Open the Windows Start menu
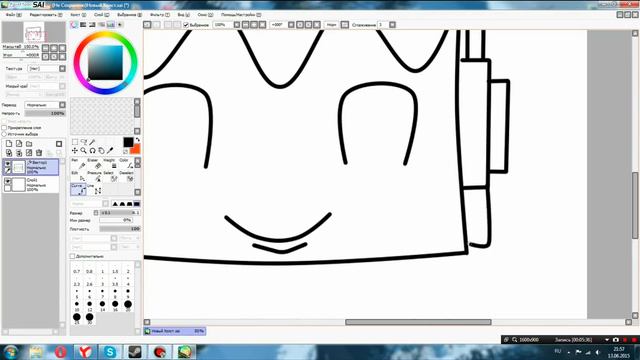 tap(11, 352)
